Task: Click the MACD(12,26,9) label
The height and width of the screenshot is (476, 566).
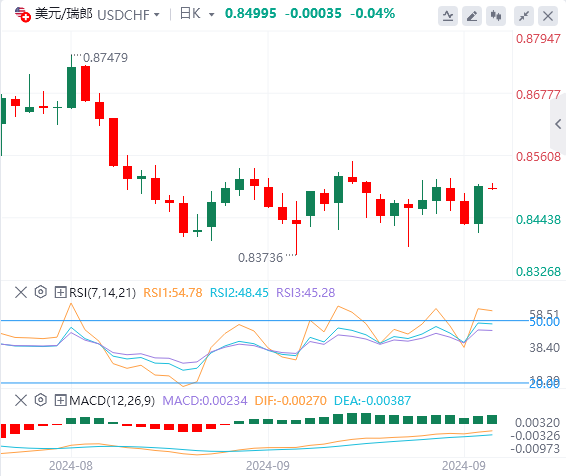Action: point(112,401)
